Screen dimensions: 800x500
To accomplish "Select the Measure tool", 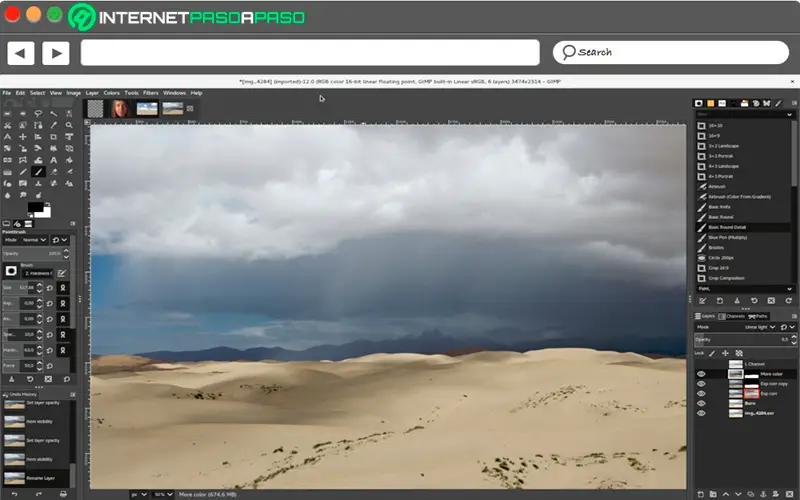I will tap(7, 137).
